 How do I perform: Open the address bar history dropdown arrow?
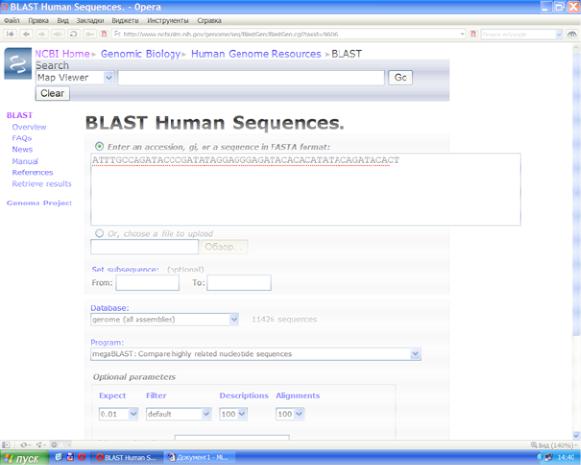pyautogui.click(x=462, y=34)
